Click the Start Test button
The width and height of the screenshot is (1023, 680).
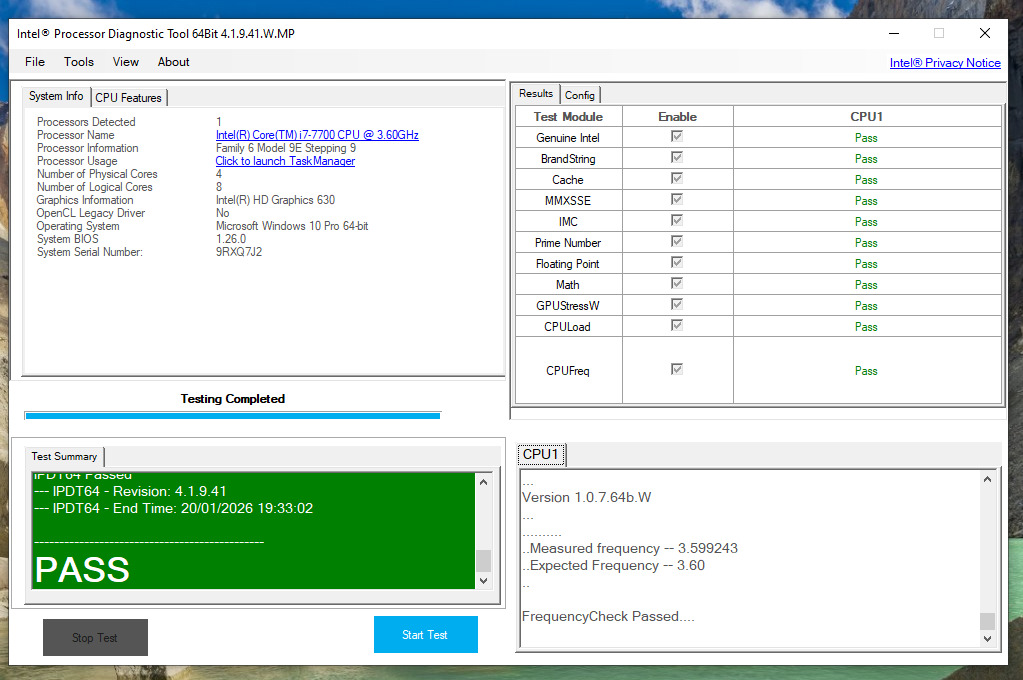[x=425, y=634]
